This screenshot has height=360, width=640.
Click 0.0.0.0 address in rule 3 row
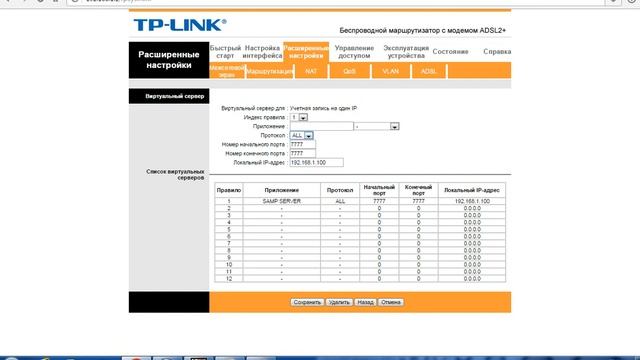pyautogui.click(x=472, y=215)
